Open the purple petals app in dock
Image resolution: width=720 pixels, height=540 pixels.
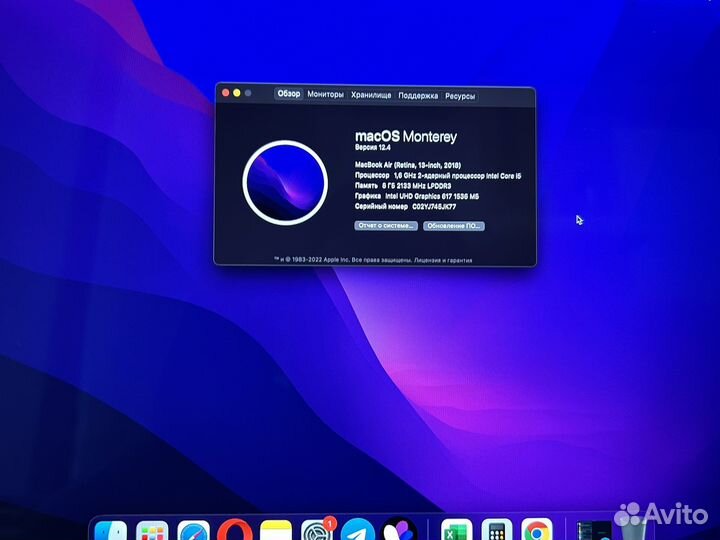(x=399, y=529)
